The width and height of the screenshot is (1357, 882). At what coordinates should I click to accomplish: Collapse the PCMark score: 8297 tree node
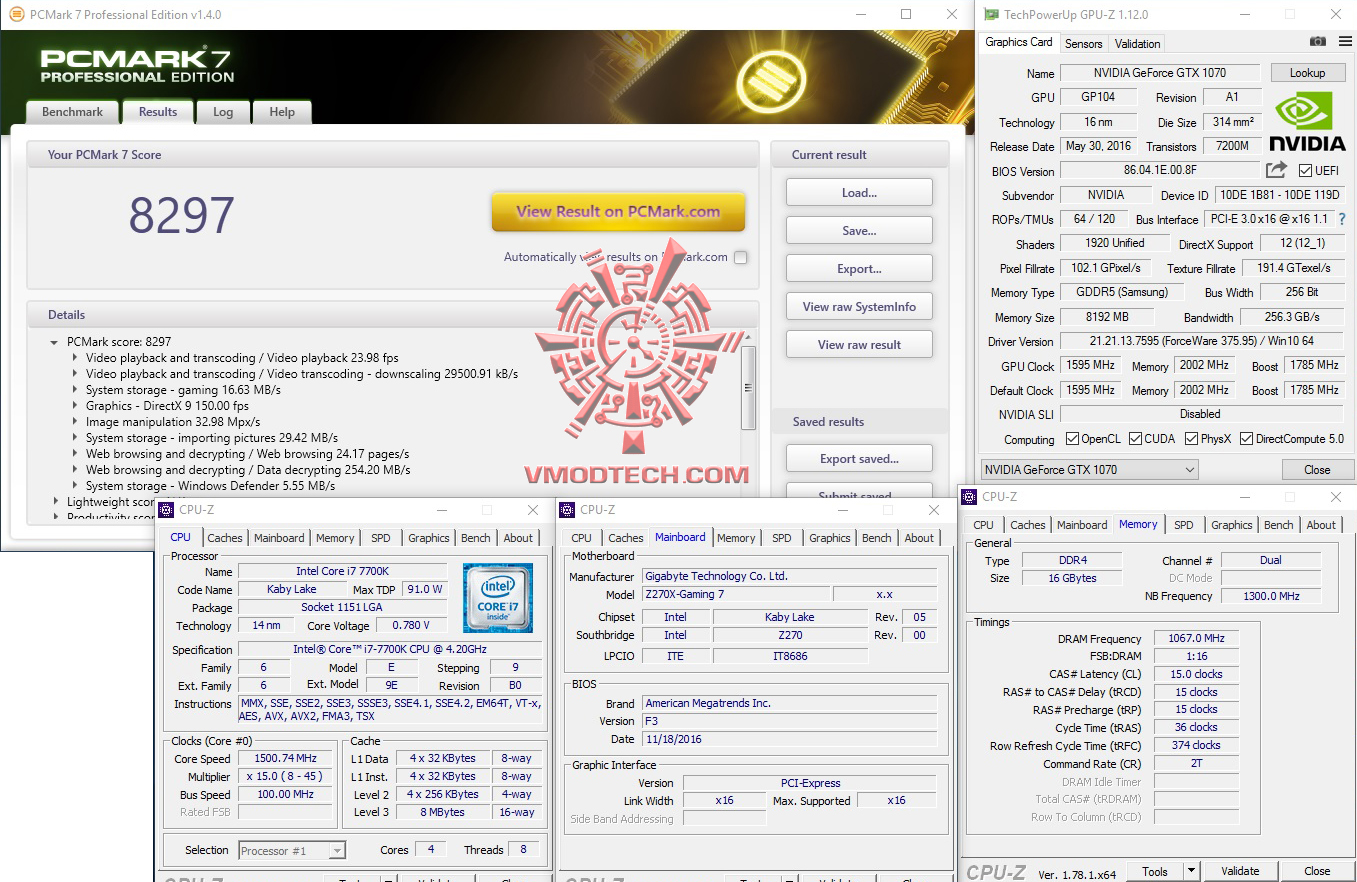coord(54,342)
